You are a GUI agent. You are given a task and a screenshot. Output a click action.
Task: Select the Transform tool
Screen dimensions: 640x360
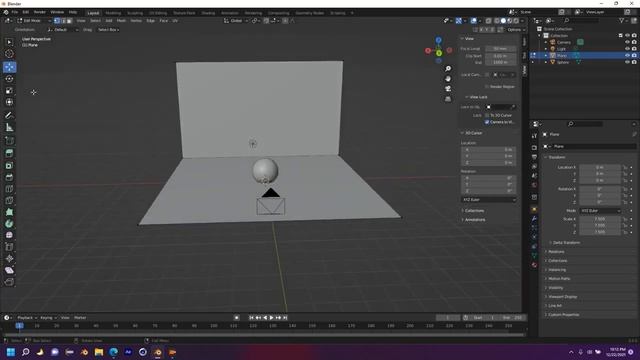tap(9, 102)
